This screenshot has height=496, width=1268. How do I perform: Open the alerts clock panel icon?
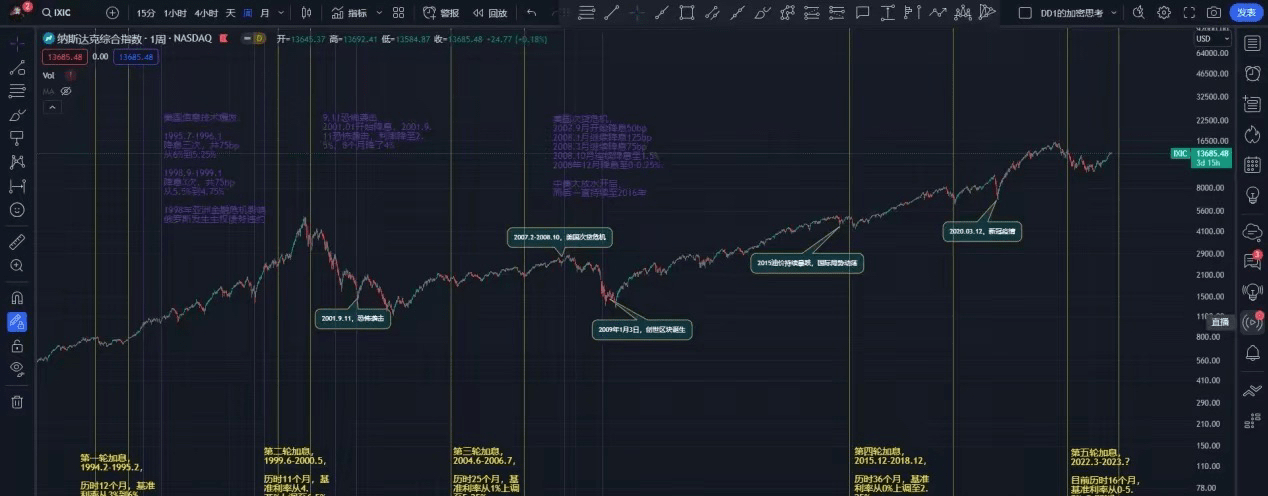pos(1252,73)
